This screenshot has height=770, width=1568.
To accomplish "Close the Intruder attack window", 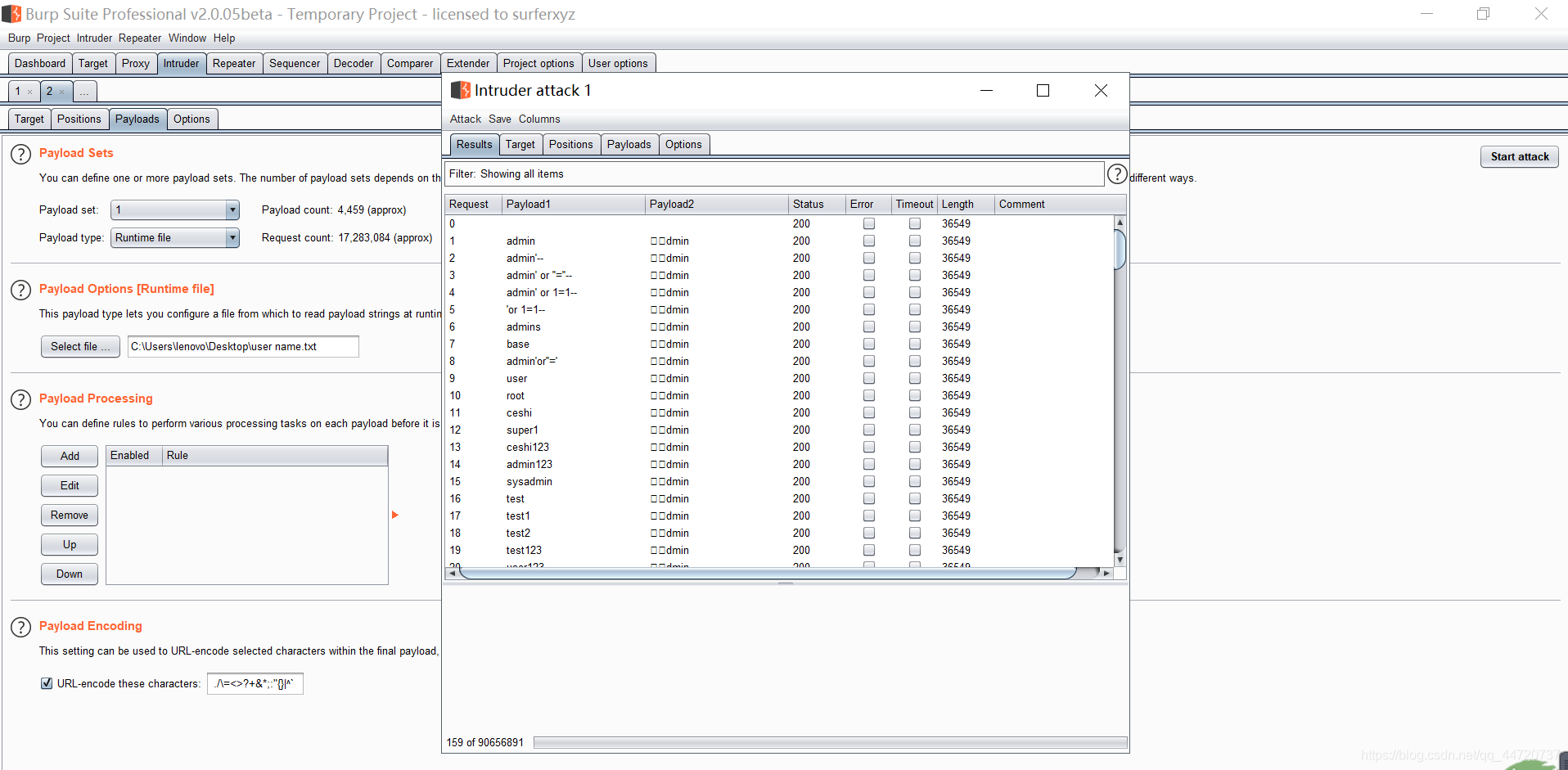I will point(1101,91).
